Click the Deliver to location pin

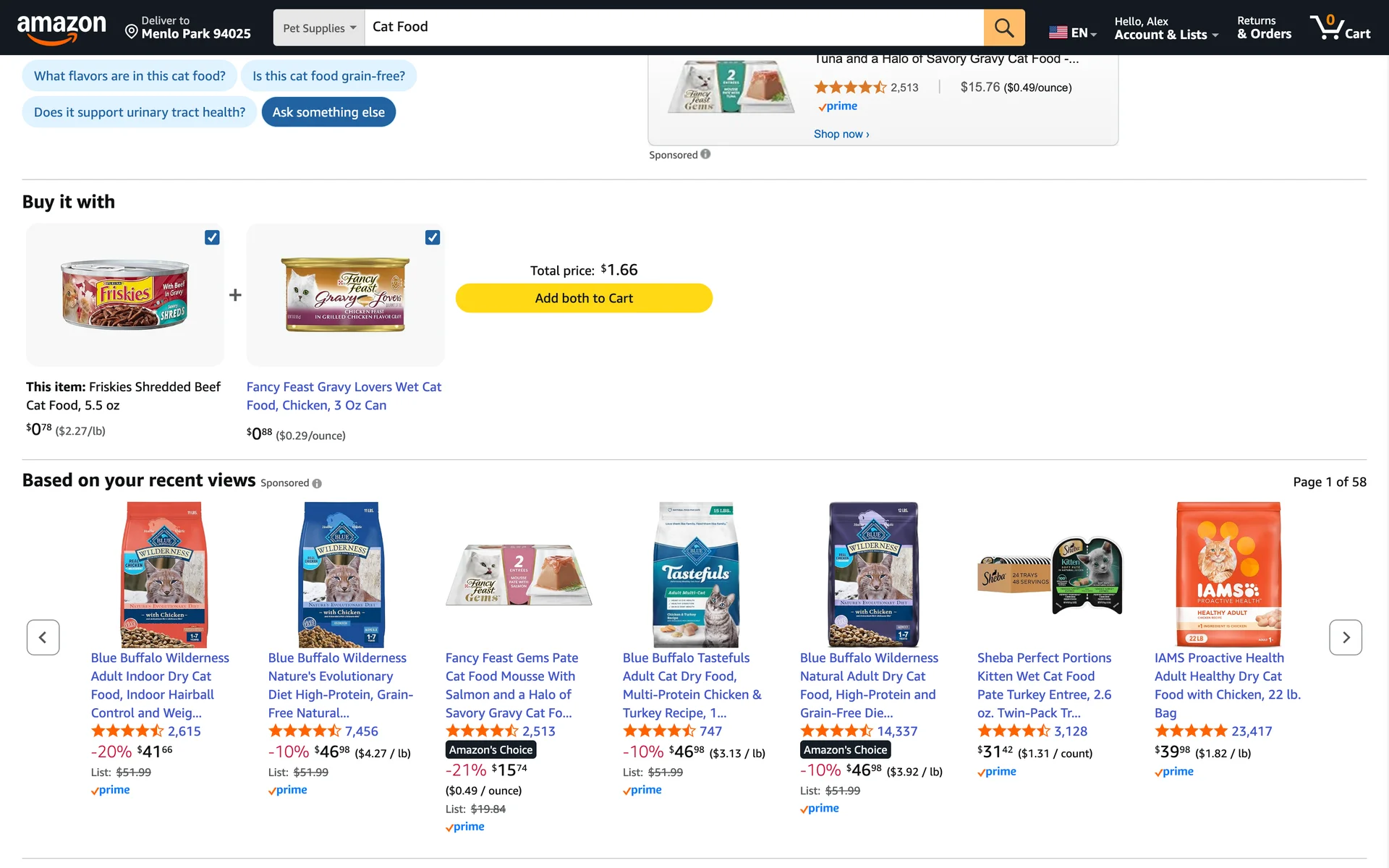pos(132,31)
